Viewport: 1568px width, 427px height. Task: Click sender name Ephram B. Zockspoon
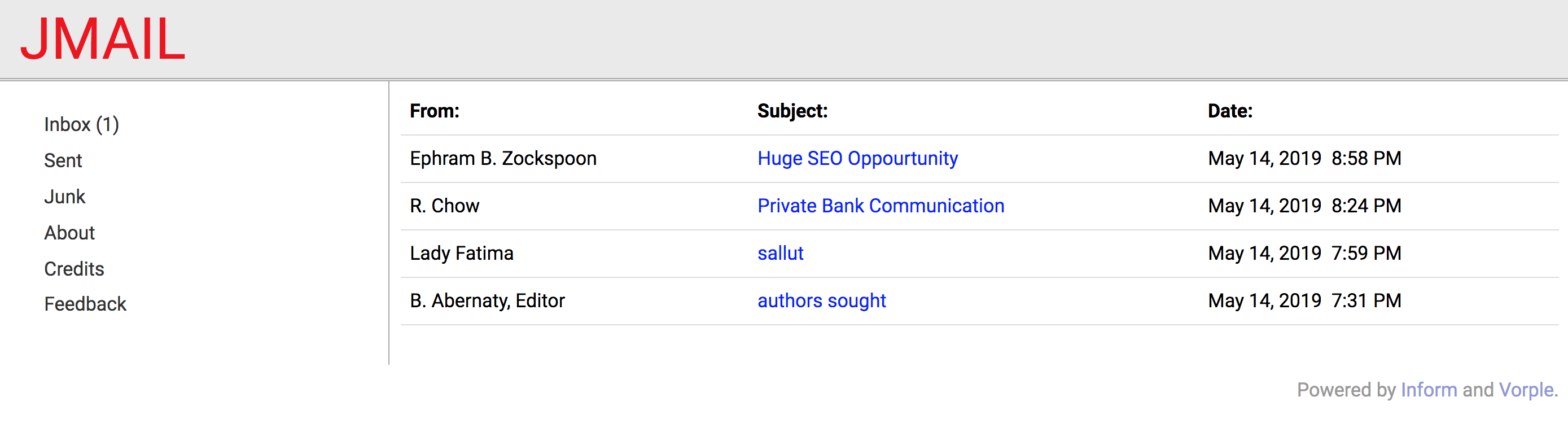coord(503,158)
